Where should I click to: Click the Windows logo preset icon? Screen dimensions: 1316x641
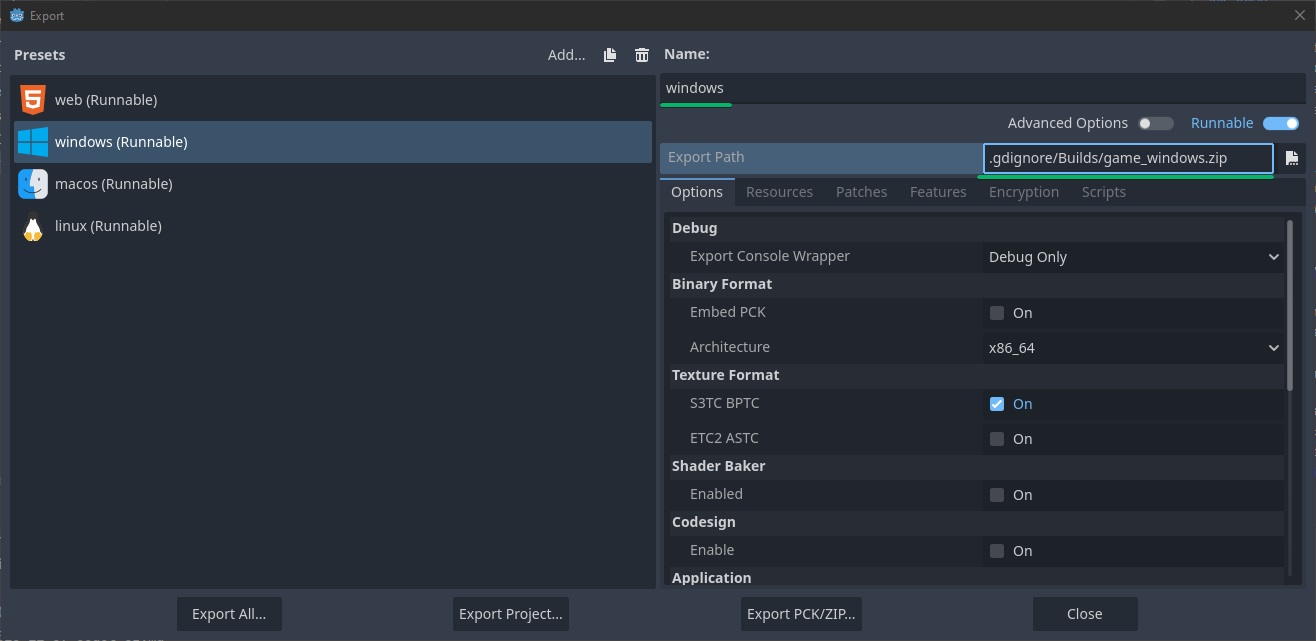[33, 142]
